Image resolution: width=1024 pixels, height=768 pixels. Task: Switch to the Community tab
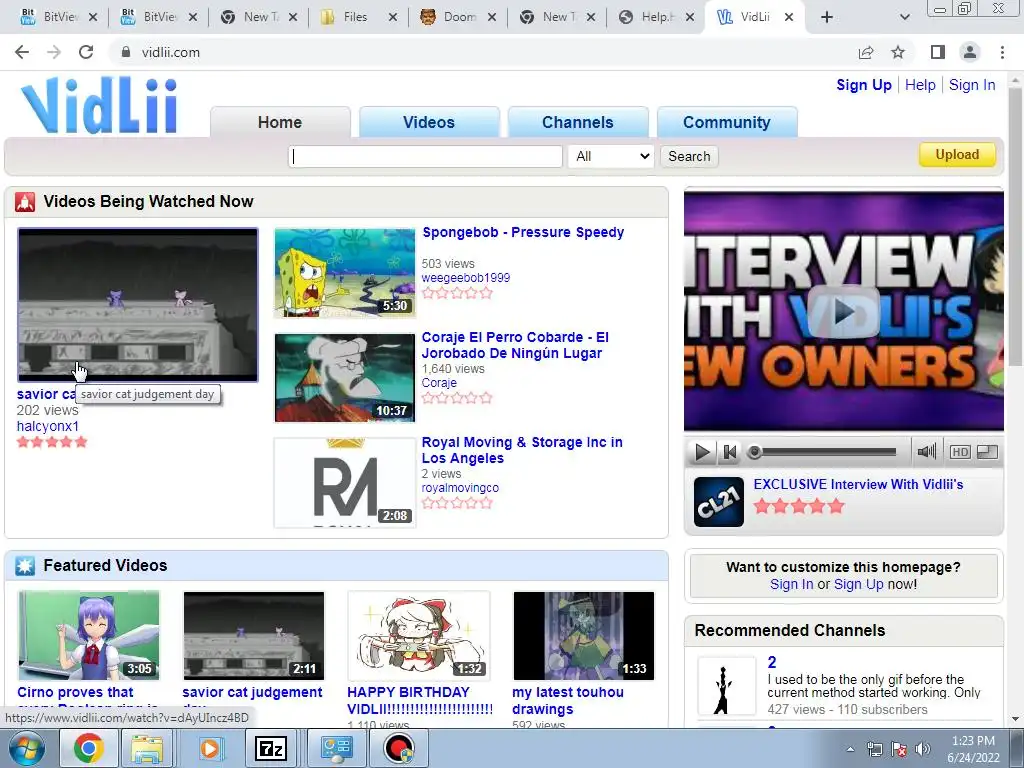tap(727, 122)
